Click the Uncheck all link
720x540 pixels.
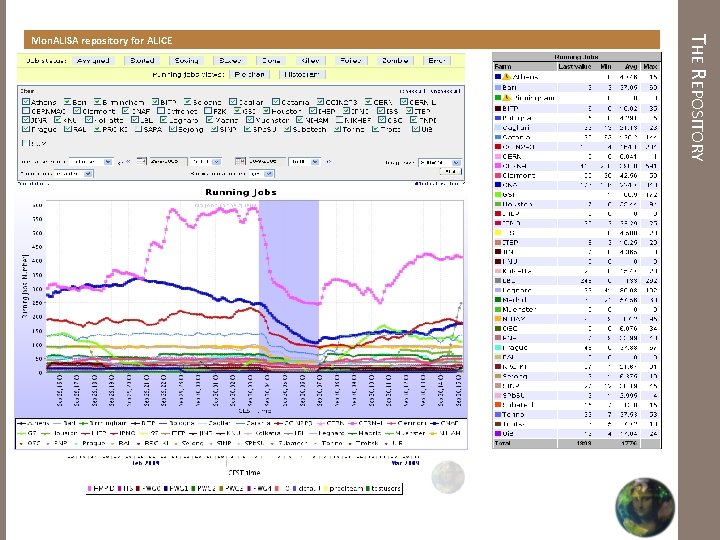pos(445,91)
